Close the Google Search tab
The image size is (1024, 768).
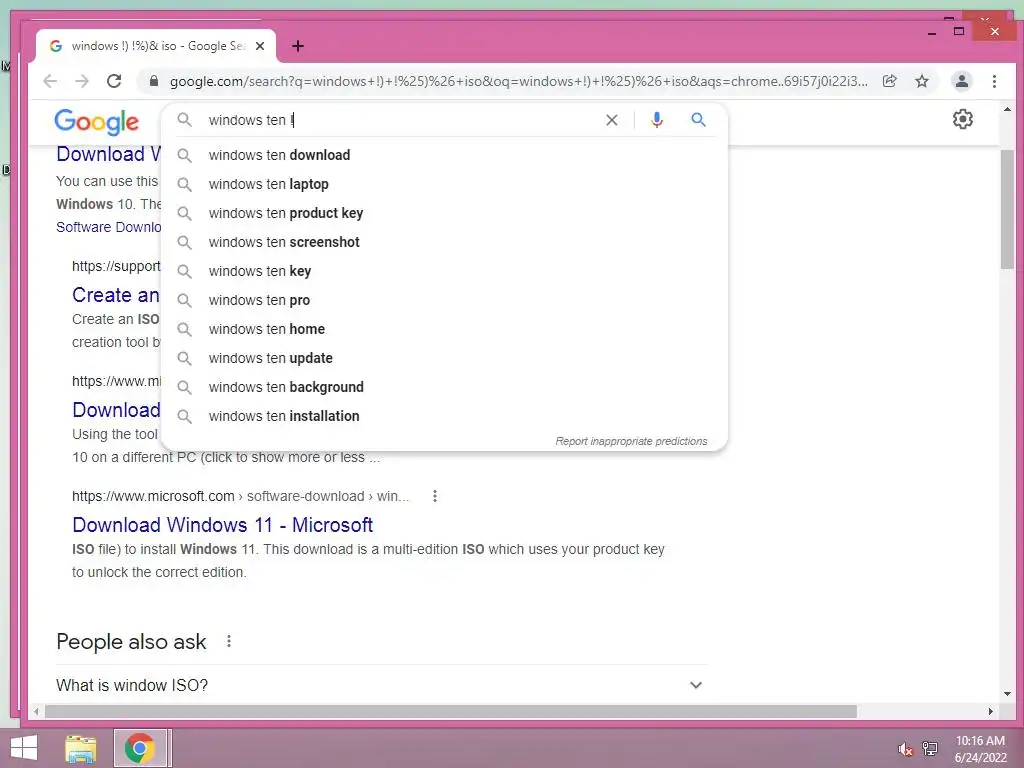point(260,46)
